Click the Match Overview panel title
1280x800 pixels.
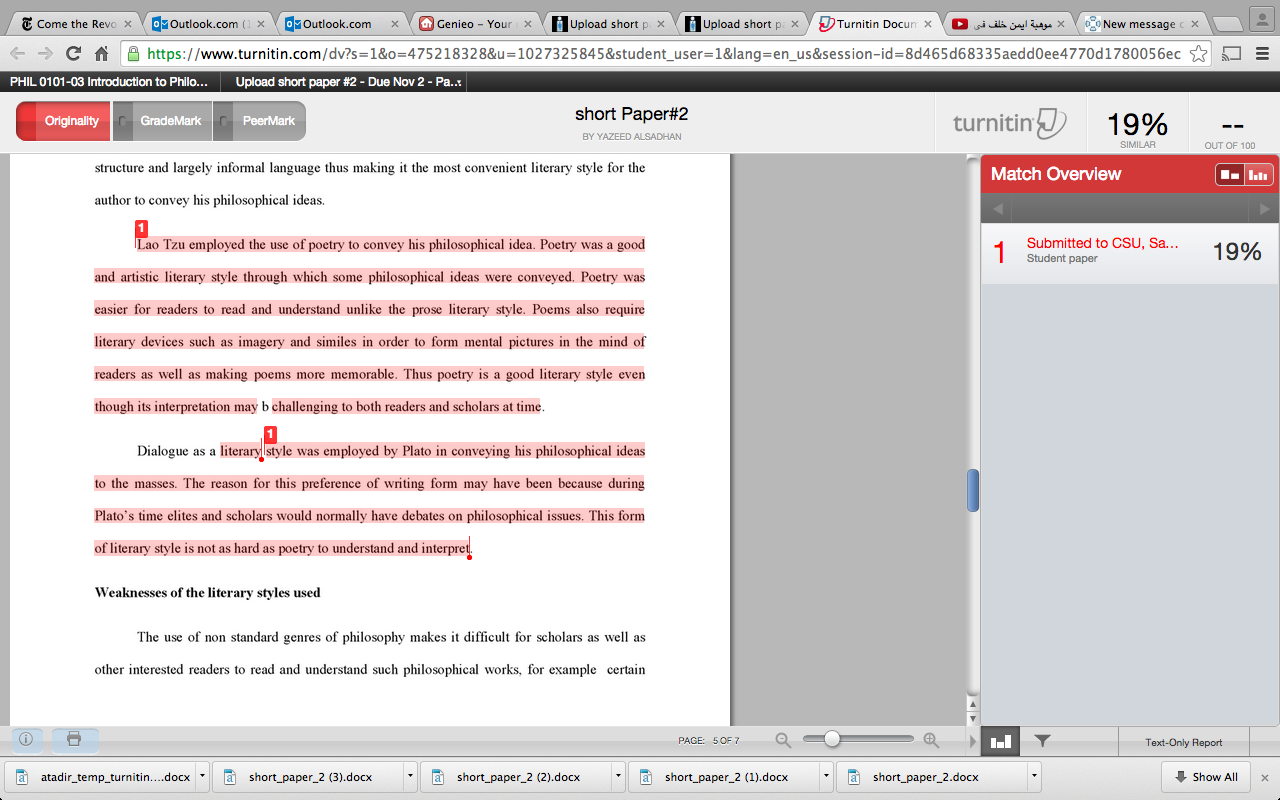[x=1056, y=174]
